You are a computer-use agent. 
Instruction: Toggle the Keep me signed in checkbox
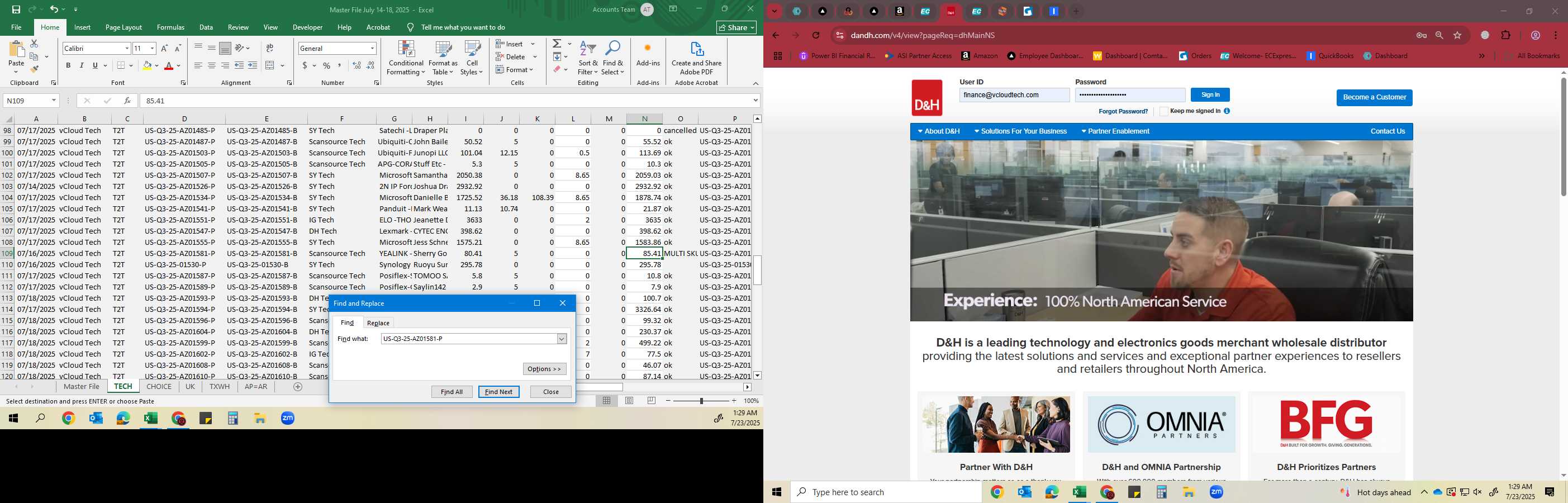(x=1163, y=111)
